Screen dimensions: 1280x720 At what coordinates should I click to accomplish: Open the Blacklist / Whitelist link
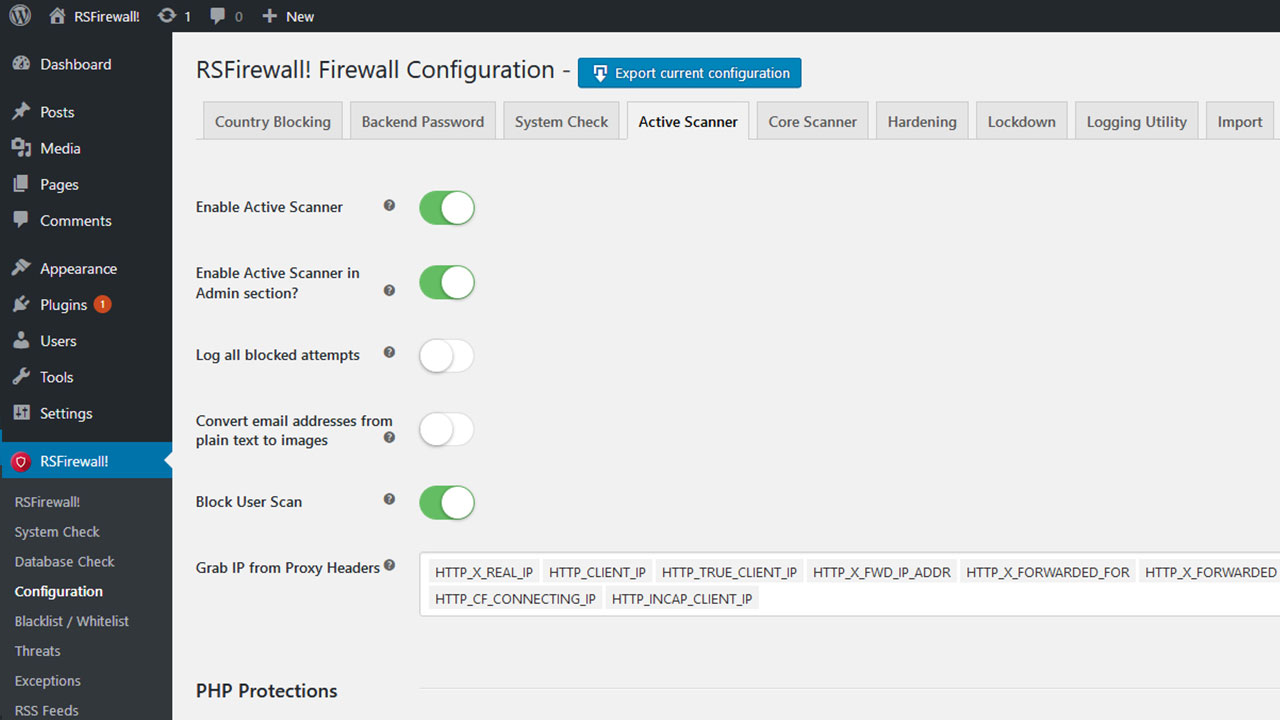coord(72,621)
